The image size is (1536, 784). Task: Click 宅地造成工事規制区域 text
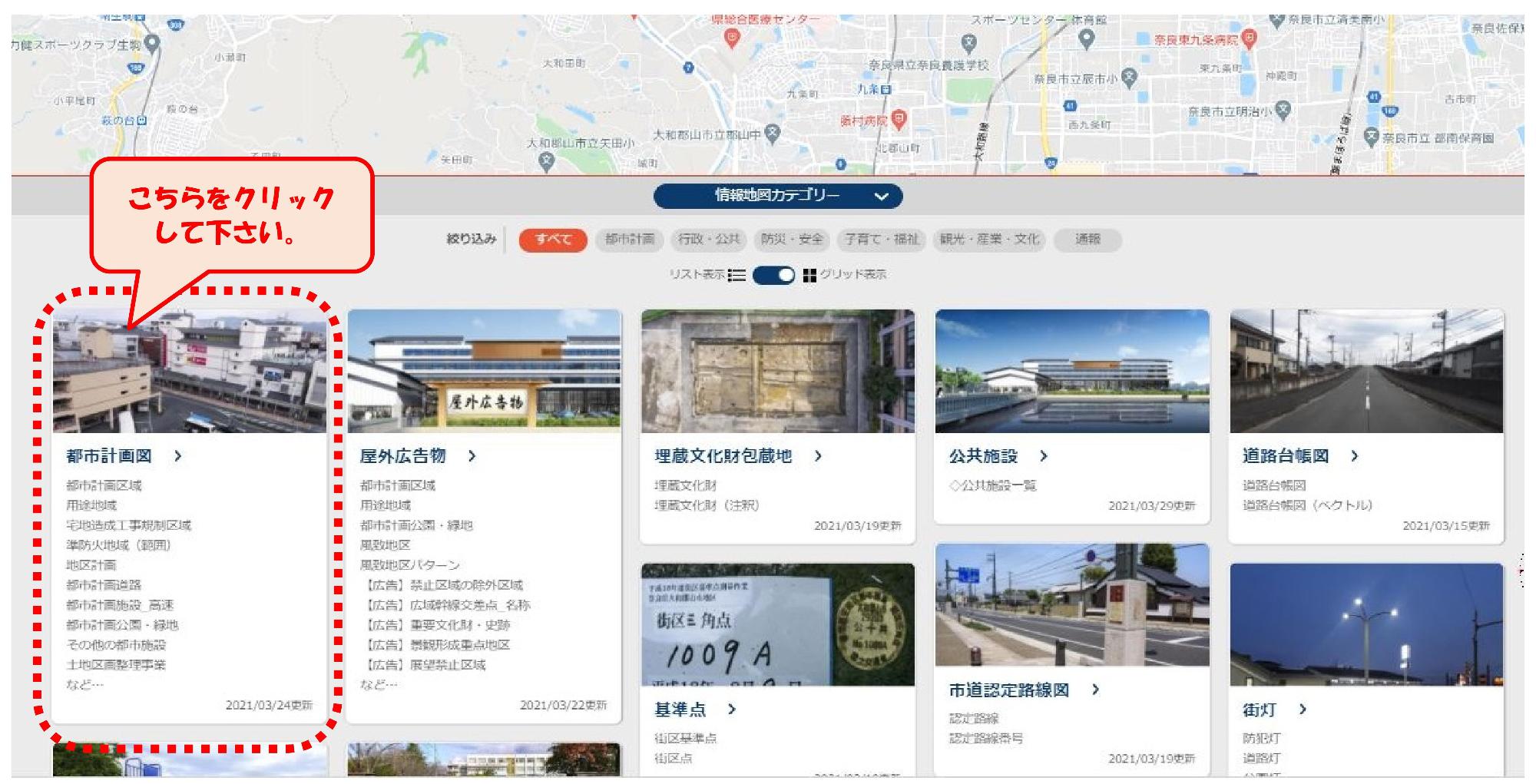128,525
